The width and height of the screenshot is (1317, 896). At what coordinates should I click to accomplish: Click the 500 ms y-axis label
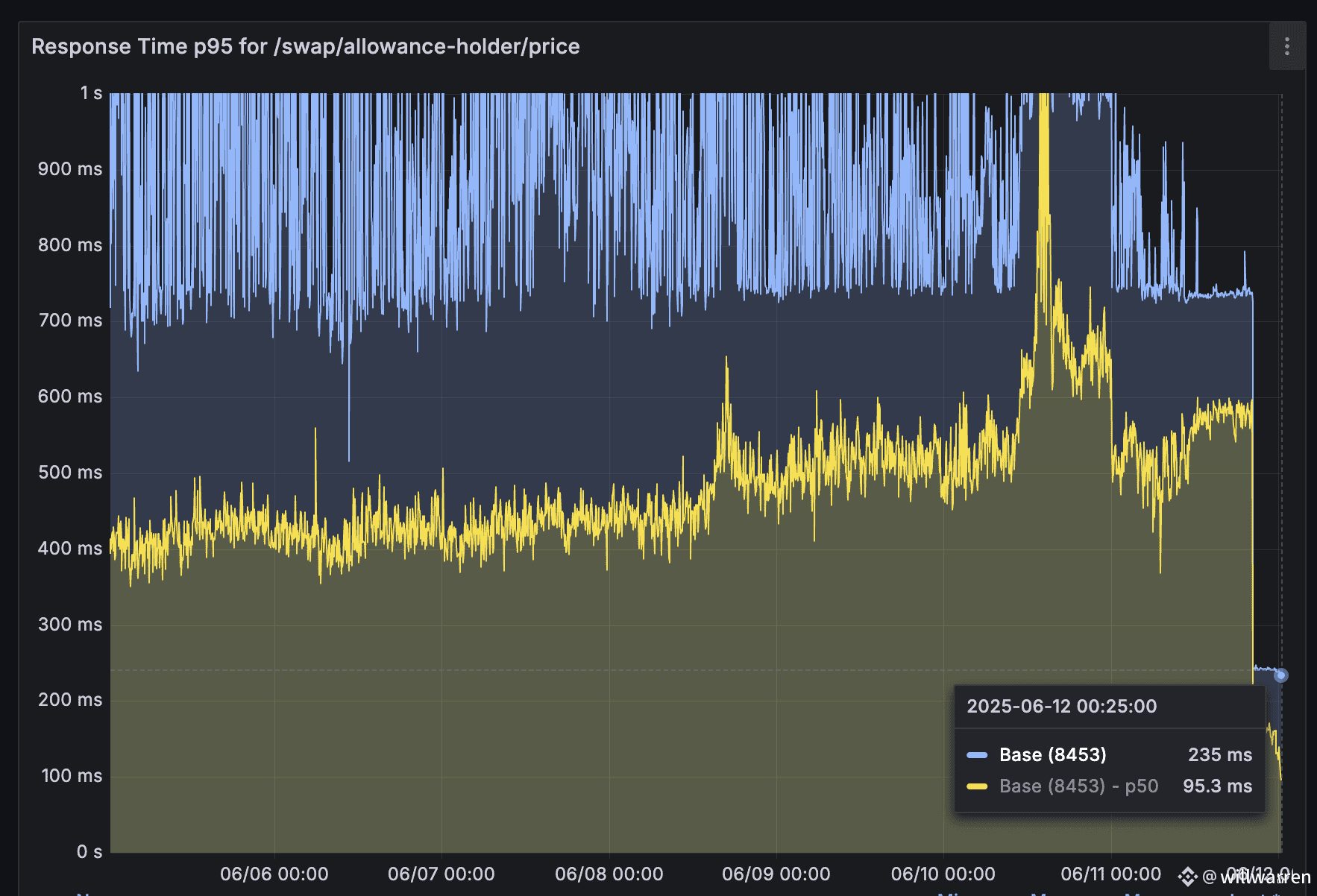click(70, 473)
